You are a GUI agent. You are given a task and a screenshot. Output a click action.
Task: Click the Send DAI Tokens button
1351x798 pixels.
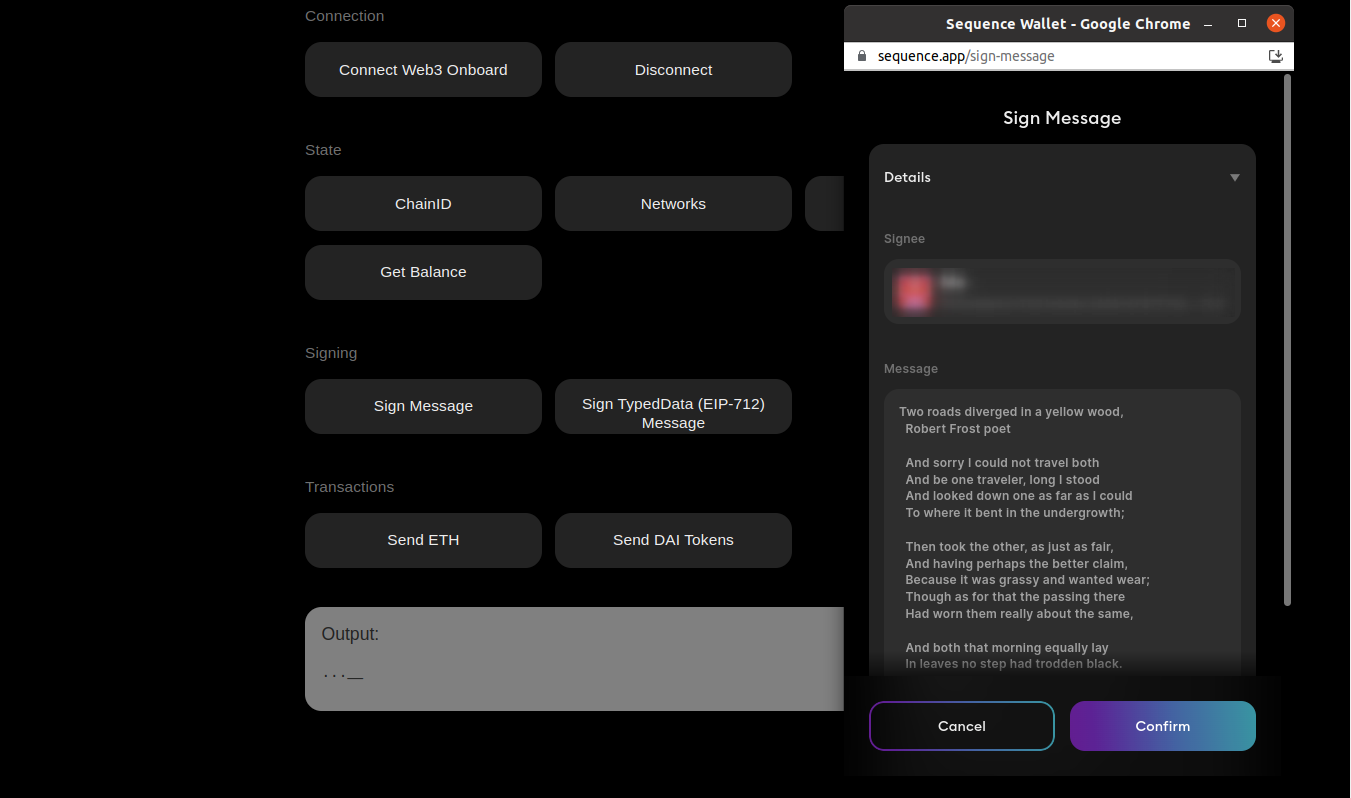click(673, 540)
